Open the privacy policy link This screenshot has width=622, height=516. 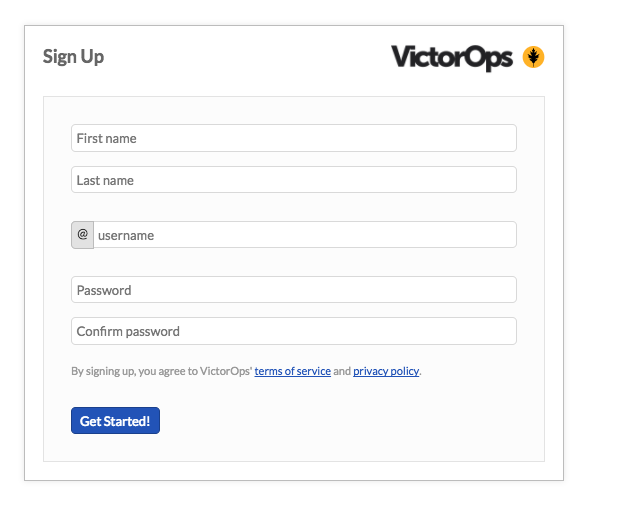pos(386,371)
